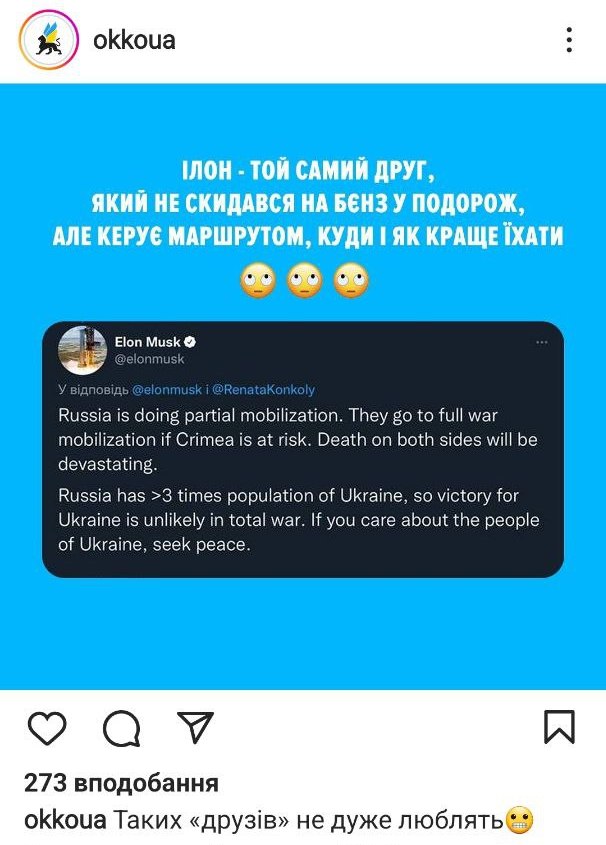Click the @elonmusk handle under the name
Viewport: 606px width, 845px height.
coord(149,359)
